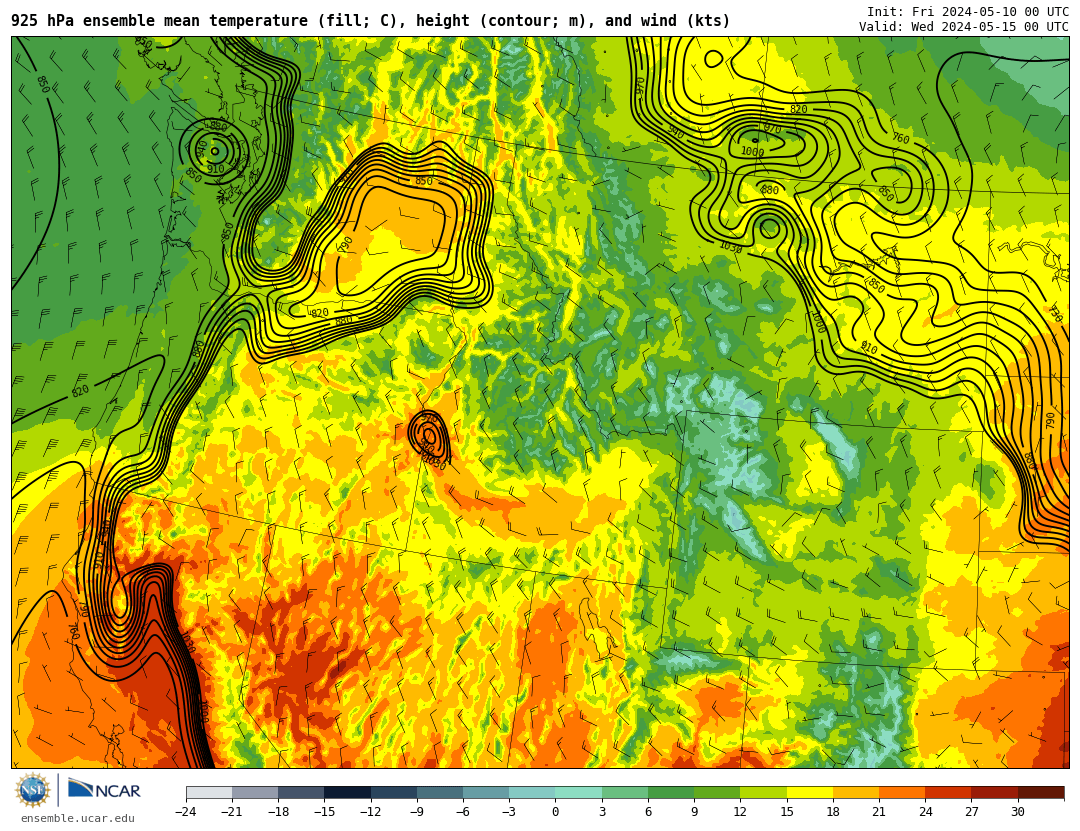Pick the -18 to -15 slate swatch

[302, 792]
